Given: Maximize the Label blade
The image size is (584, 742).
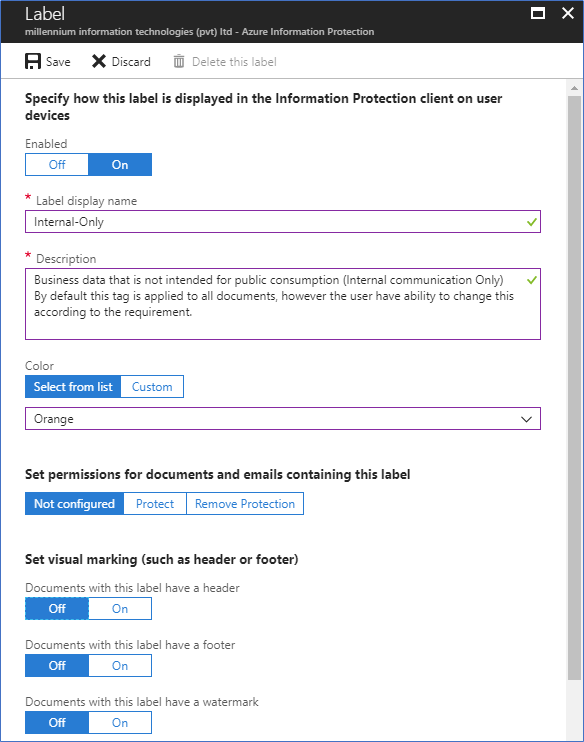Looking at the screenshot, I should 538,13.
